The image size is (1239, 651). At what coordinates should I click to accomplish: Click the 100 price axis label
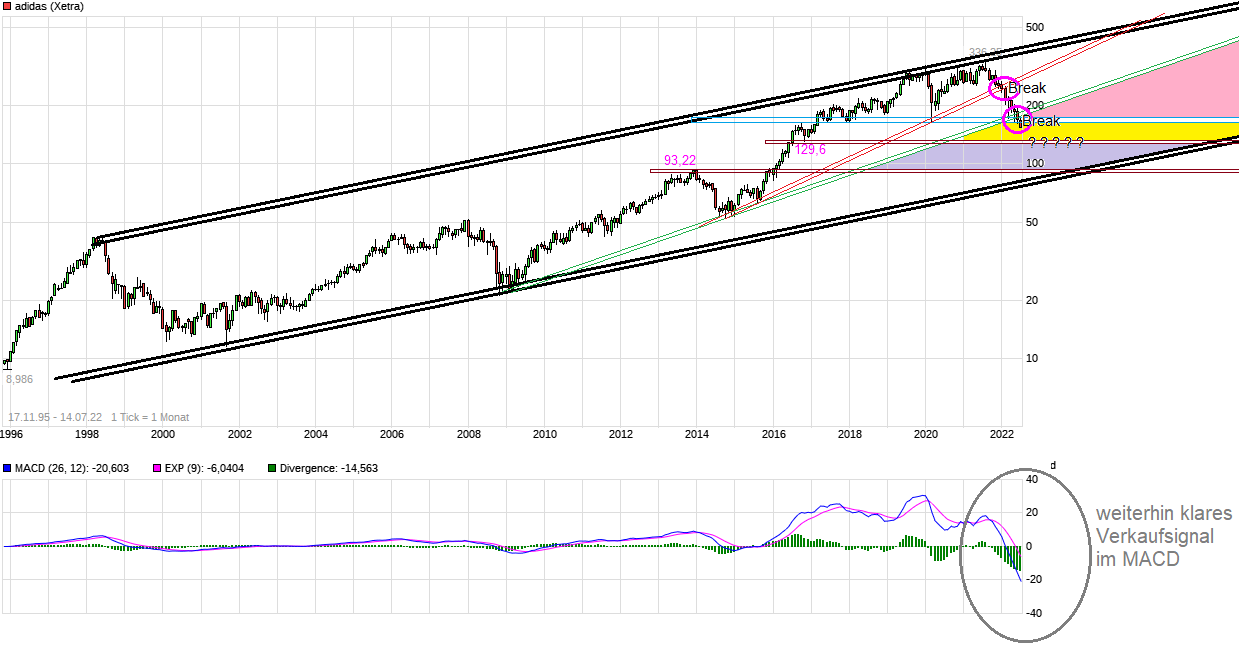1035,163
